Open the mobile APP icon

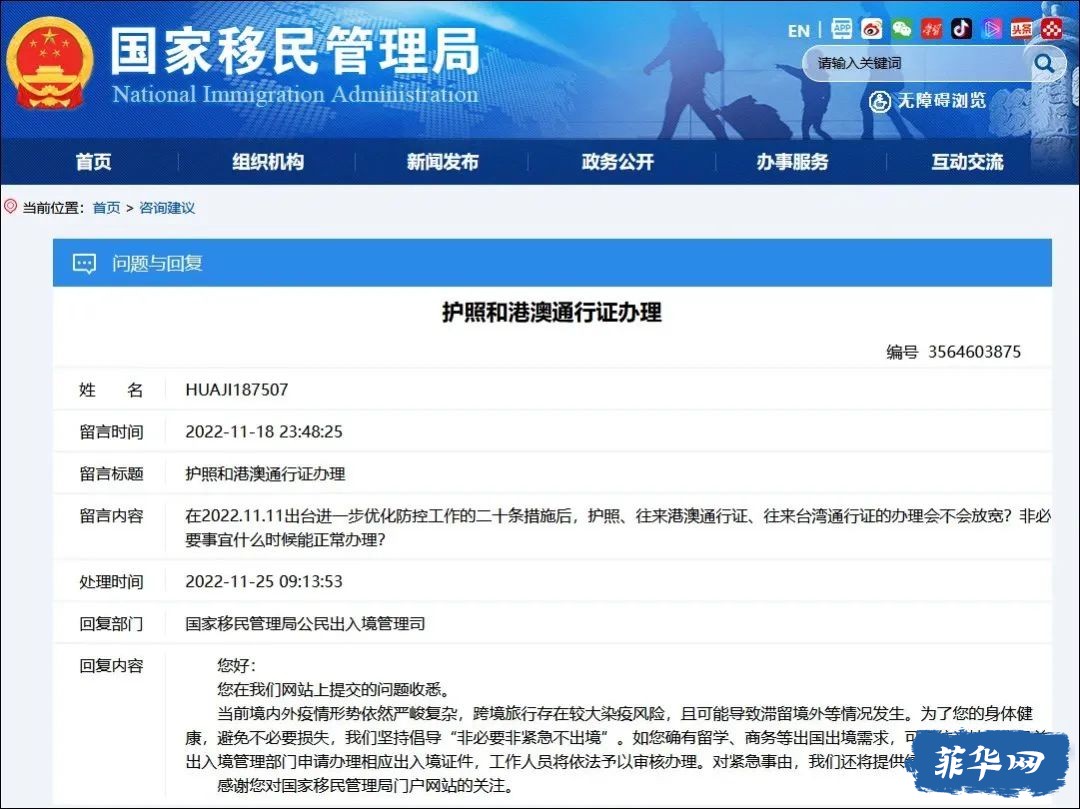click(842, 29)
